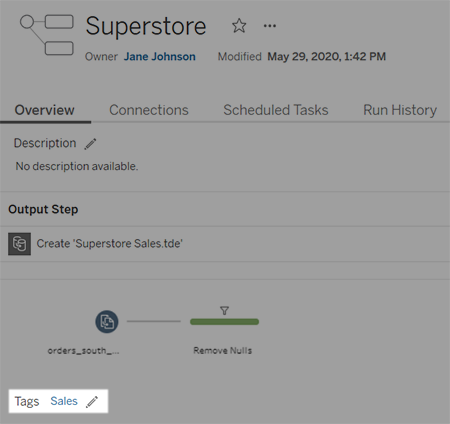Click the orders_south_ step label
Image resolution: width=450 pixels, height=424 pixels.
(83, 351)
